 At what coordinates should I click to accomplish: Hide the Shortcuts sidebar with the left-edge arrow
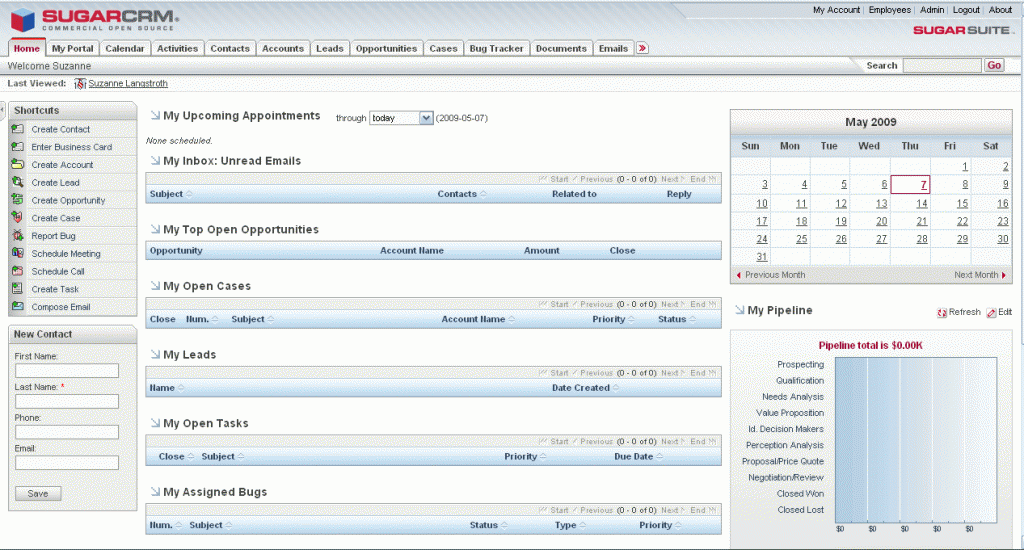click(3, 110)
